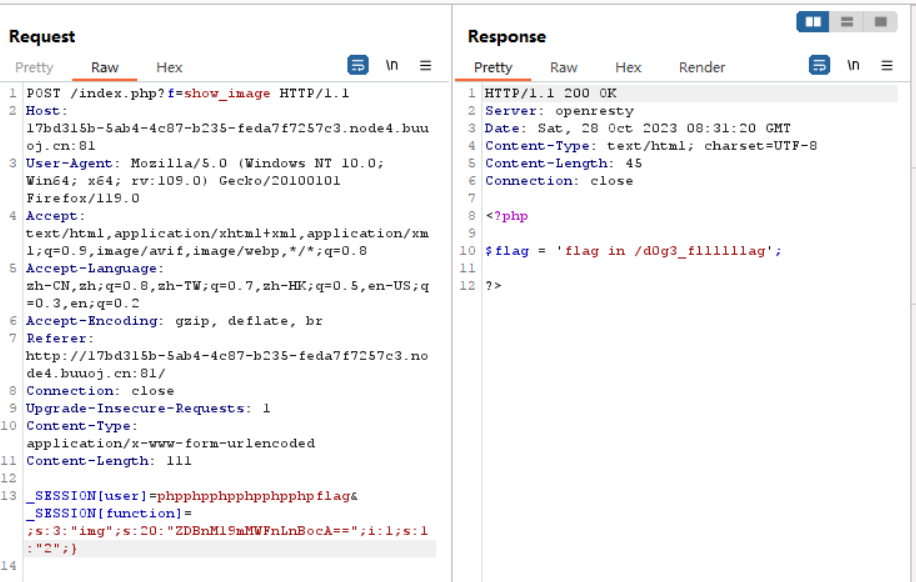The image size is (916, 582).
Task: Click the 'flag in /d0g3_fllllllag' string
Action: (x=665, y=251)
